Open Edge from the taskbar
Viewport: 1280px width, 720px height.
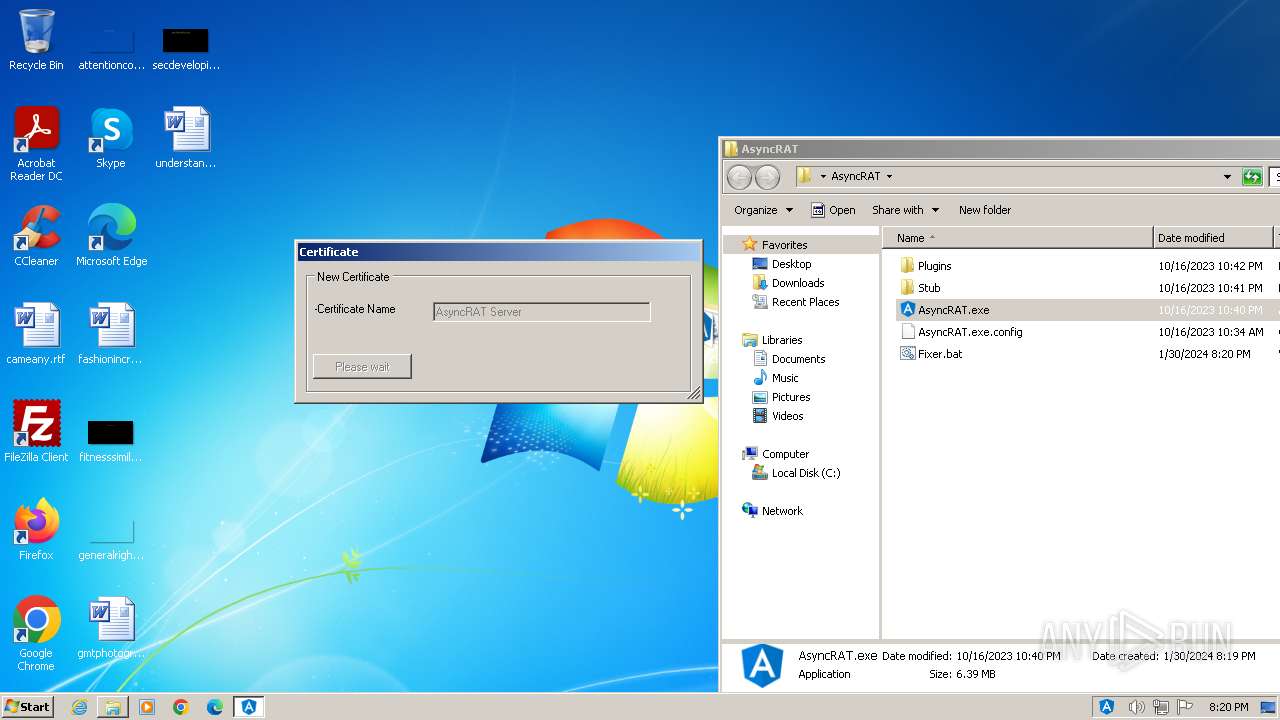click(215, 707)
